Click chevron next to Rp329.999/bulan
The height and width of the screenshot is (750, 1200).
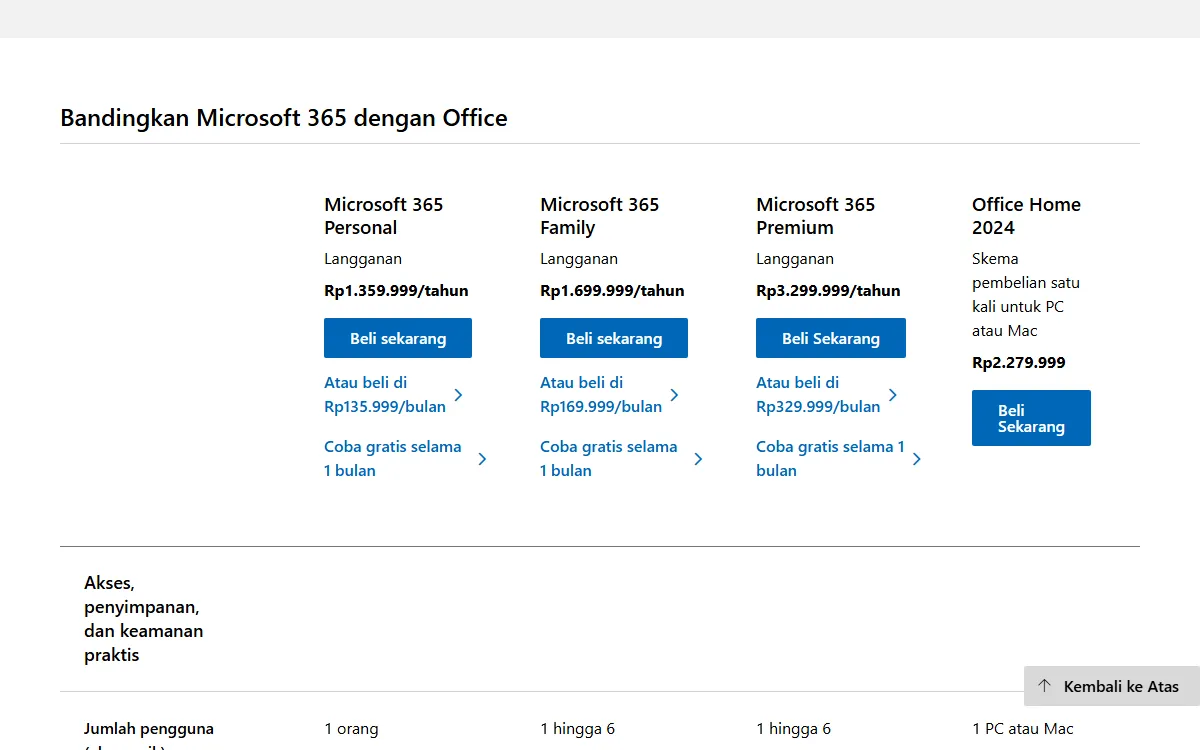893,395
